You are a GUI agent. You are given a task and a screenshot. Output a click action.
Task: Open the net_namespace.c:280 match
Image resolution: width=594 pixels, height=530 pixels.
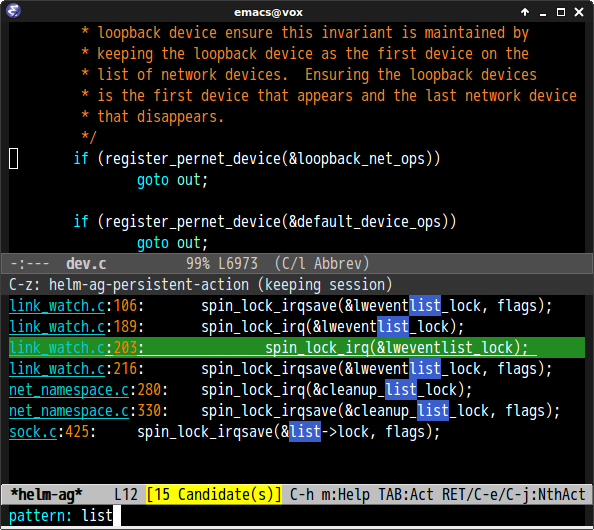(x=297, y=390)
